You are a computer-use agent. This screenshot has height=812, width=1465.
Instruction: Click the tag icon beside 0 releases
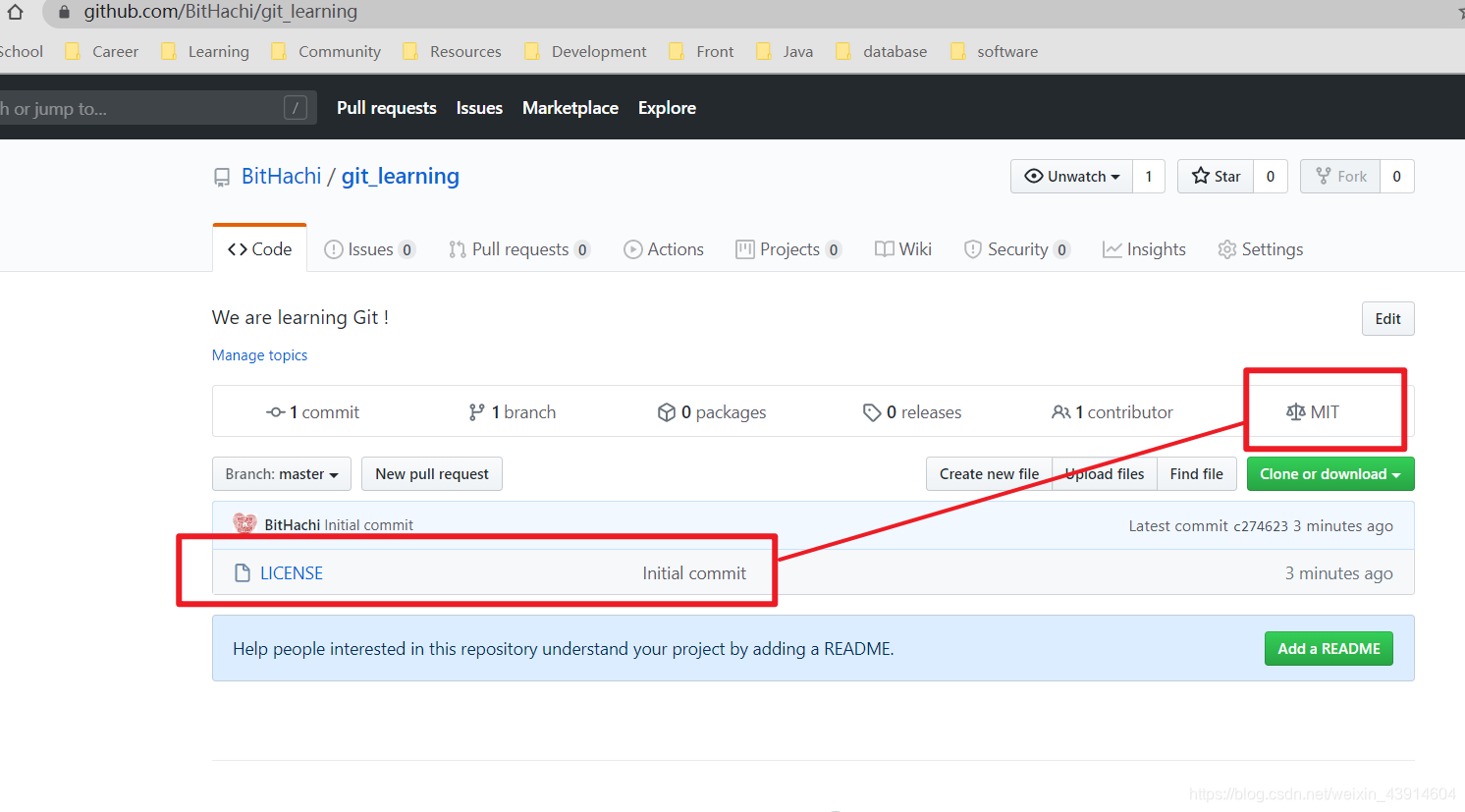872,412
